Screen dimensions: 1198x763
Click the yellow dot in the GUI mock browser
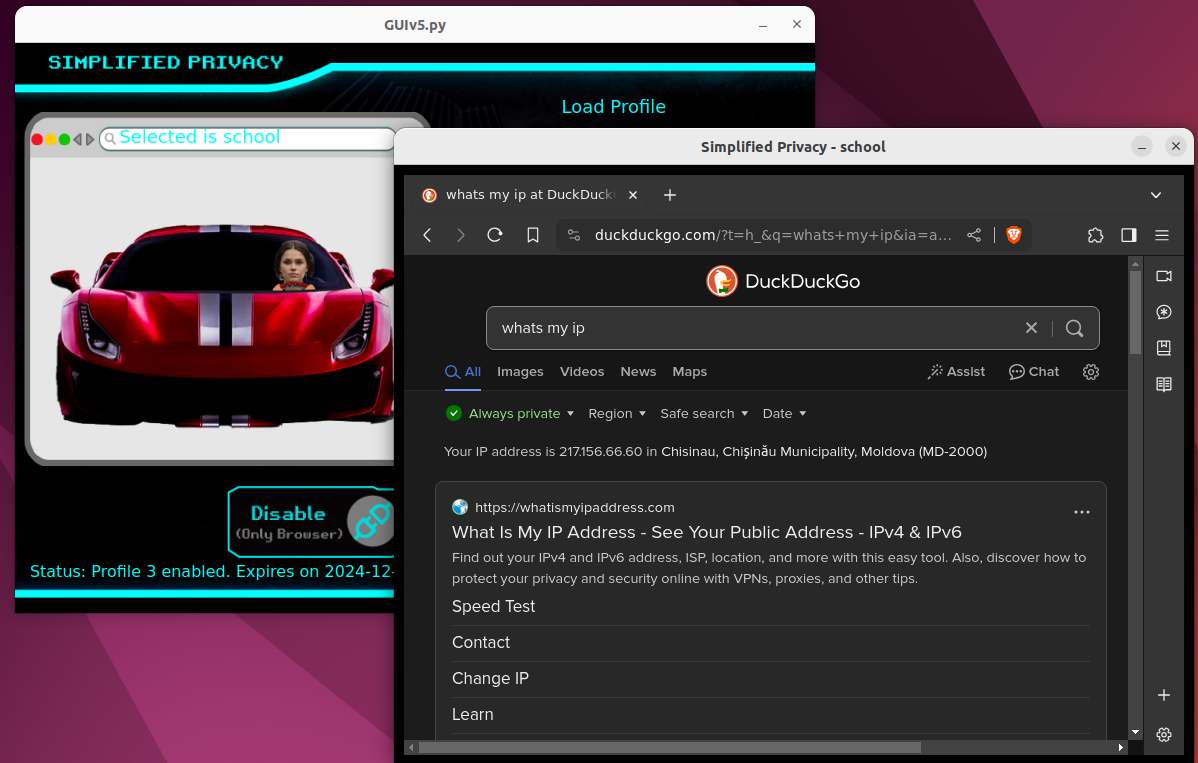(50, 139)
